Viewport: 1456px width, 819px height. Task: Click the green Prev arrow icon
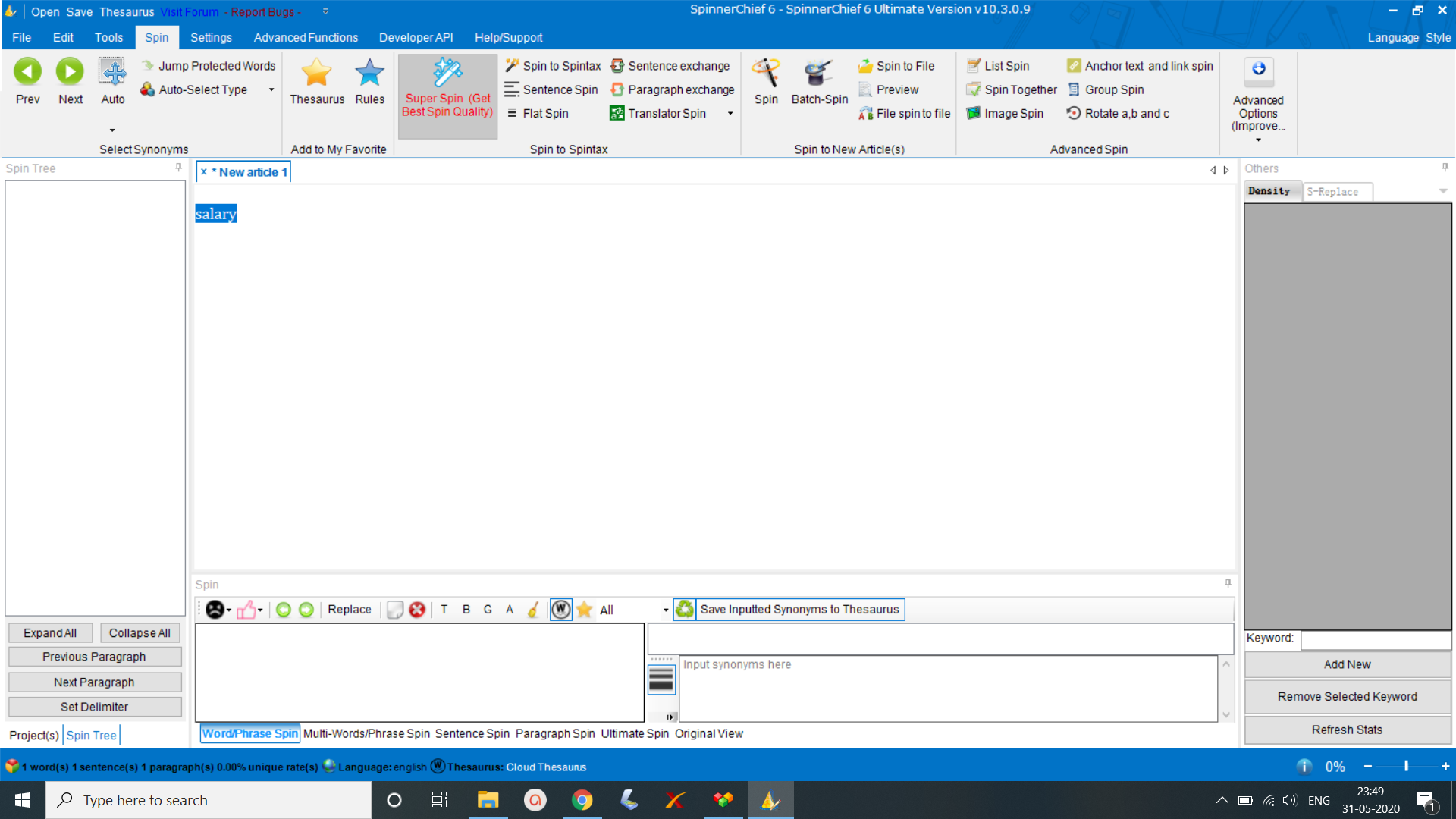click(x=27, y=71)
